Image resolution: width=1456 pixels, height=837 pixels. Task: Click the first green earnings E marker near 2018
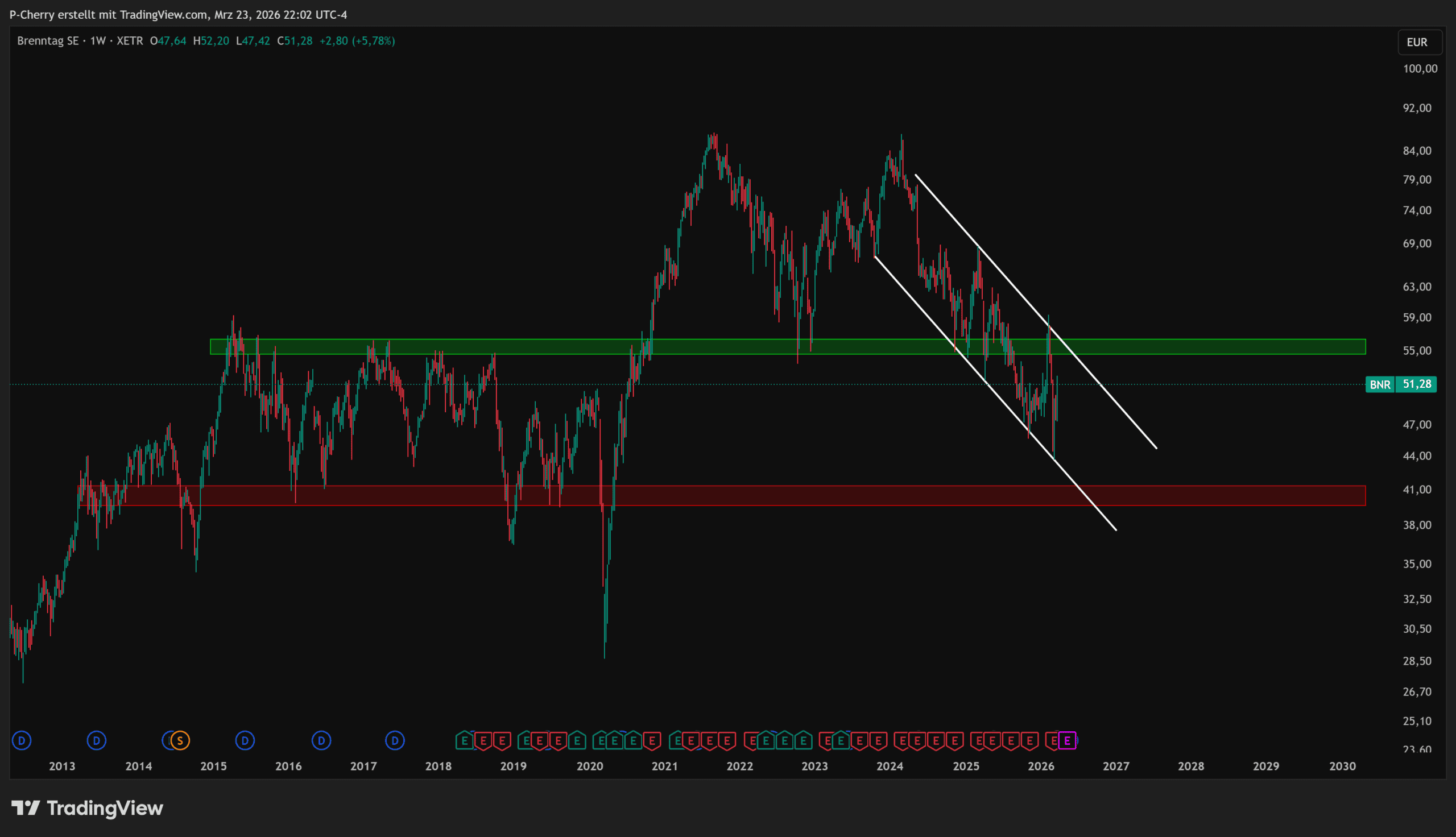(465, 740)
